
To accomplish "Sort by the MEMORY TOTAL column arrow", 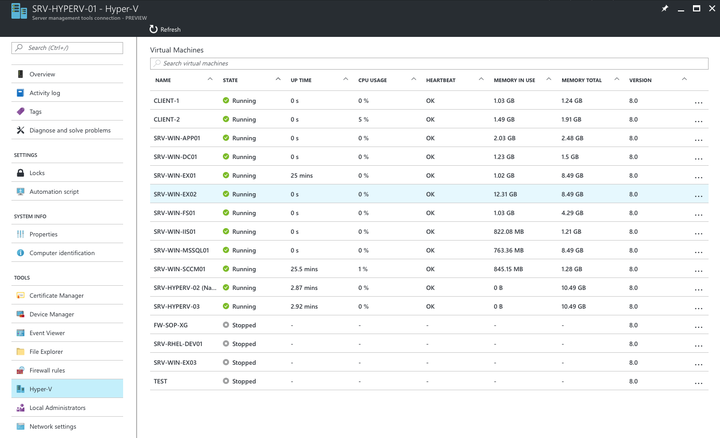I will tap(616, 79).
